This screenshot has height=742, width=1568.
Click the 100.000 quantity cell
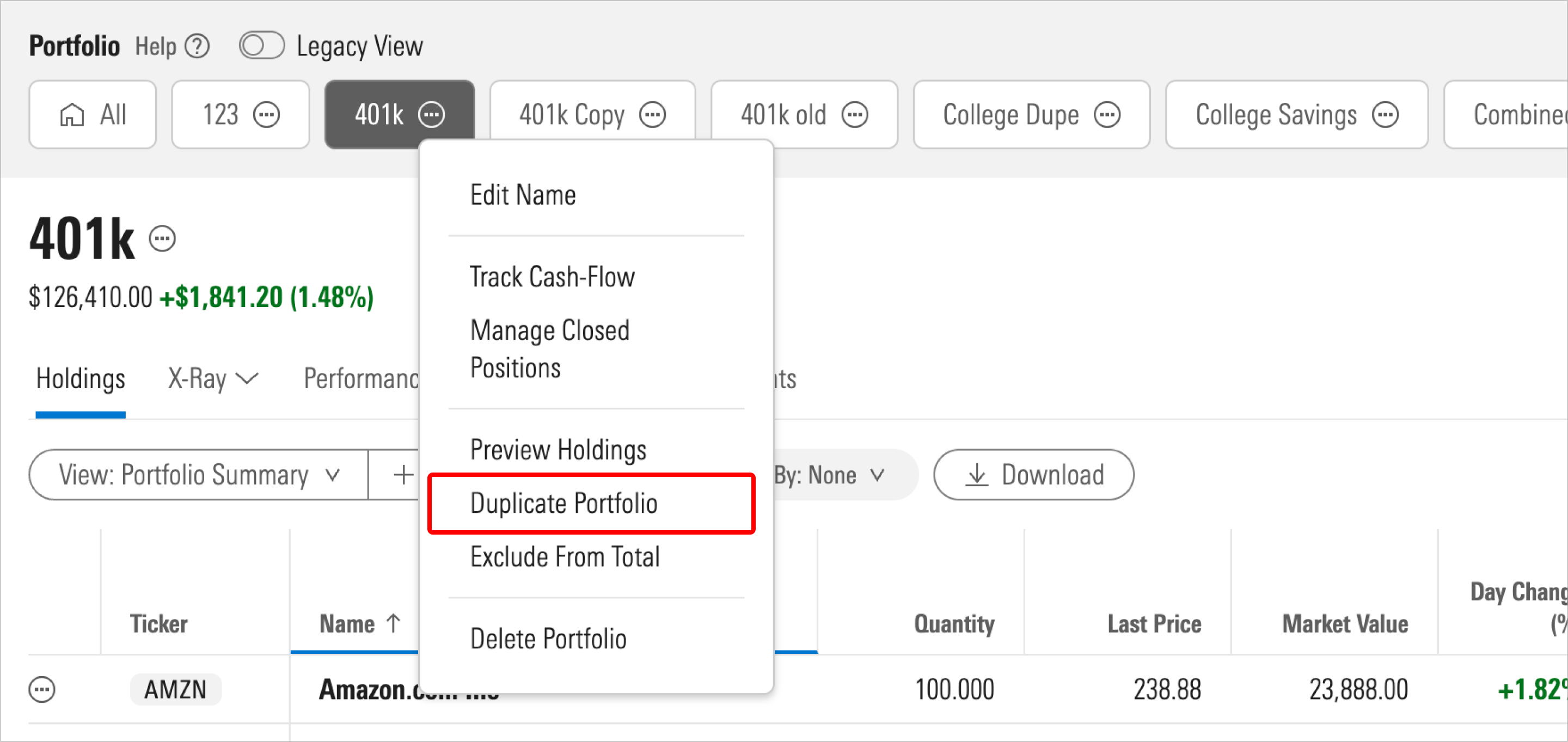[x=954, y=690]
